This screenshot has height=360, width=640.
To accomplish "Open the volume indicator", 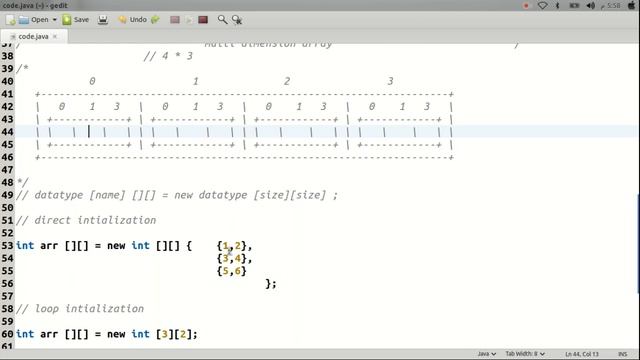I will [x=591, y=5].
